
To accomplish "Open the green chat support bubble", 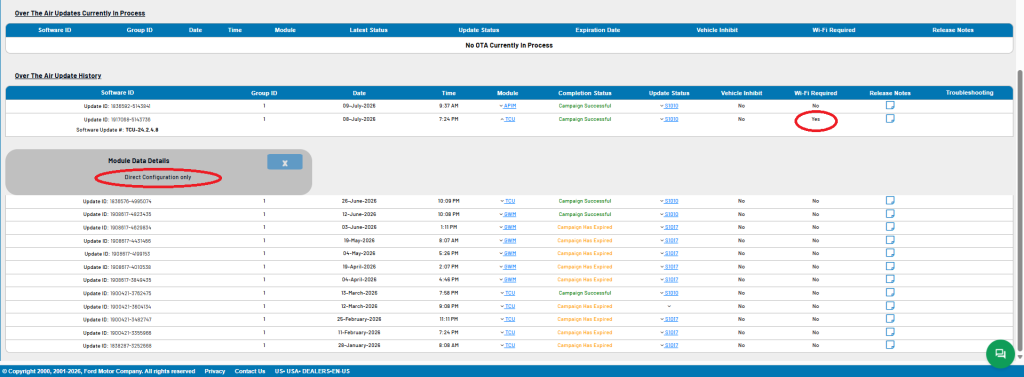I will [x=999, y=353].
